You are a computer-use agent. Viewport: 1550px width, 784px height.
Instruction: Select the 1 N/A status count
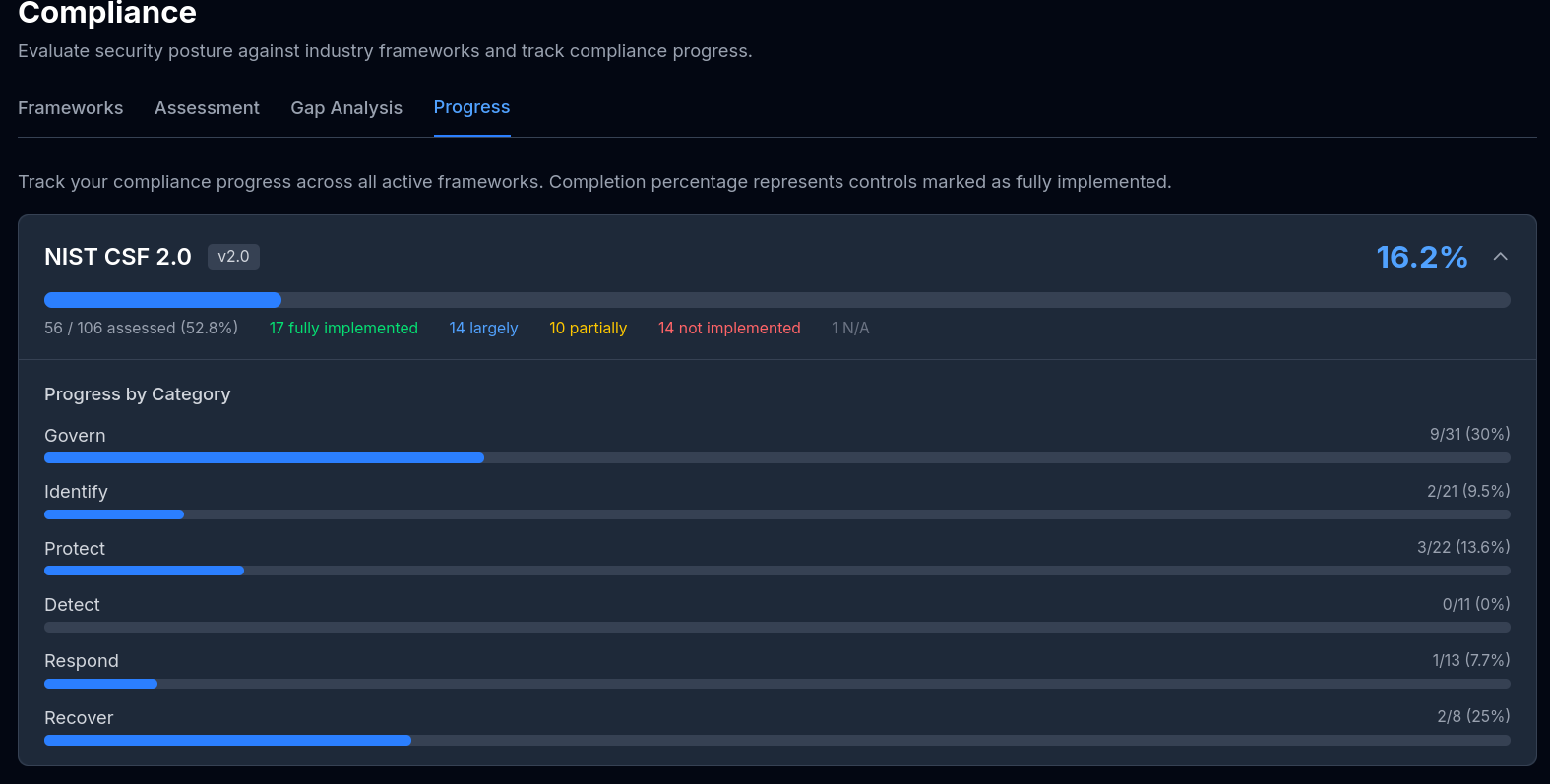tap(849, 328)
